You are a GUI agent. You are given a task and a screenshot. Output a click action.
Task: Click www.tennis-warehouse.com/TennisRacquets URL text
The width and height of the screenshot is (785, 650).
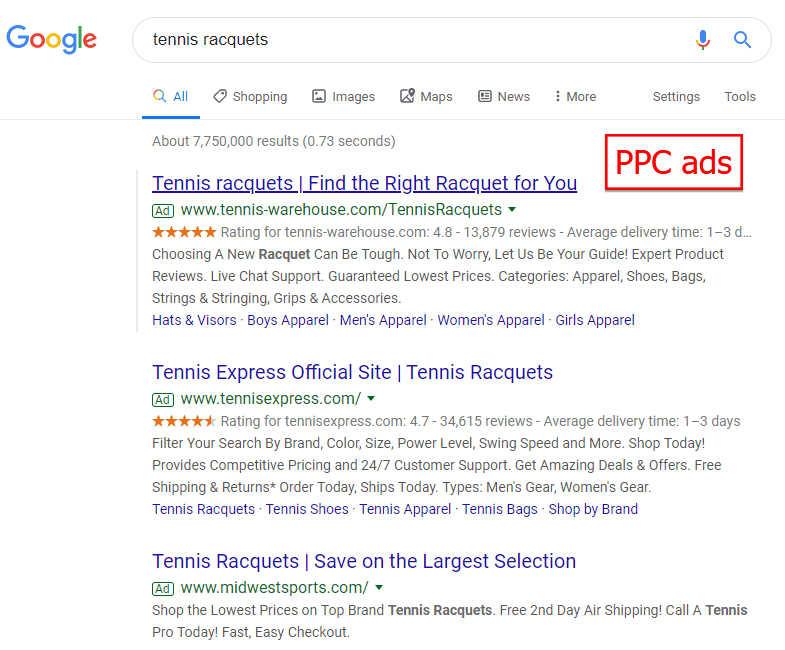(341, 209)
